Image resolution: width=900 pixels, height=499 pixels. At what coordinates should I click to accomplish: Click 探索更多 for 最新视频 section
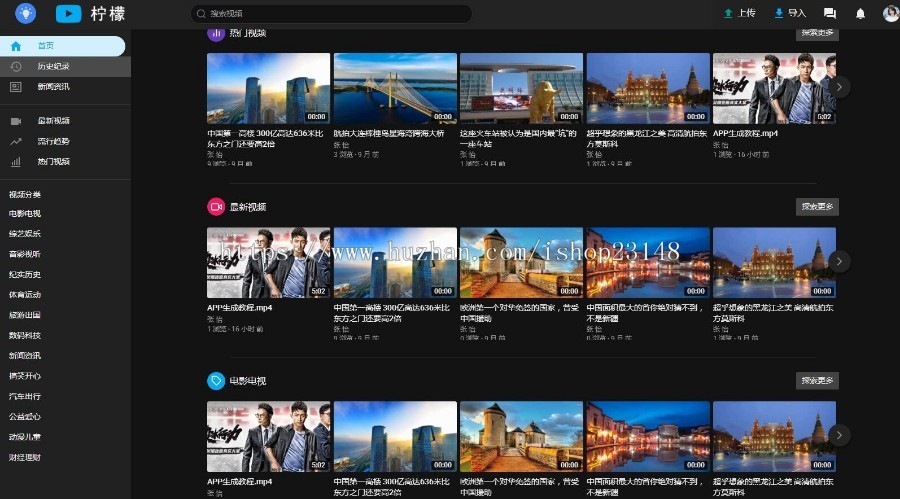tap(817, 207)
